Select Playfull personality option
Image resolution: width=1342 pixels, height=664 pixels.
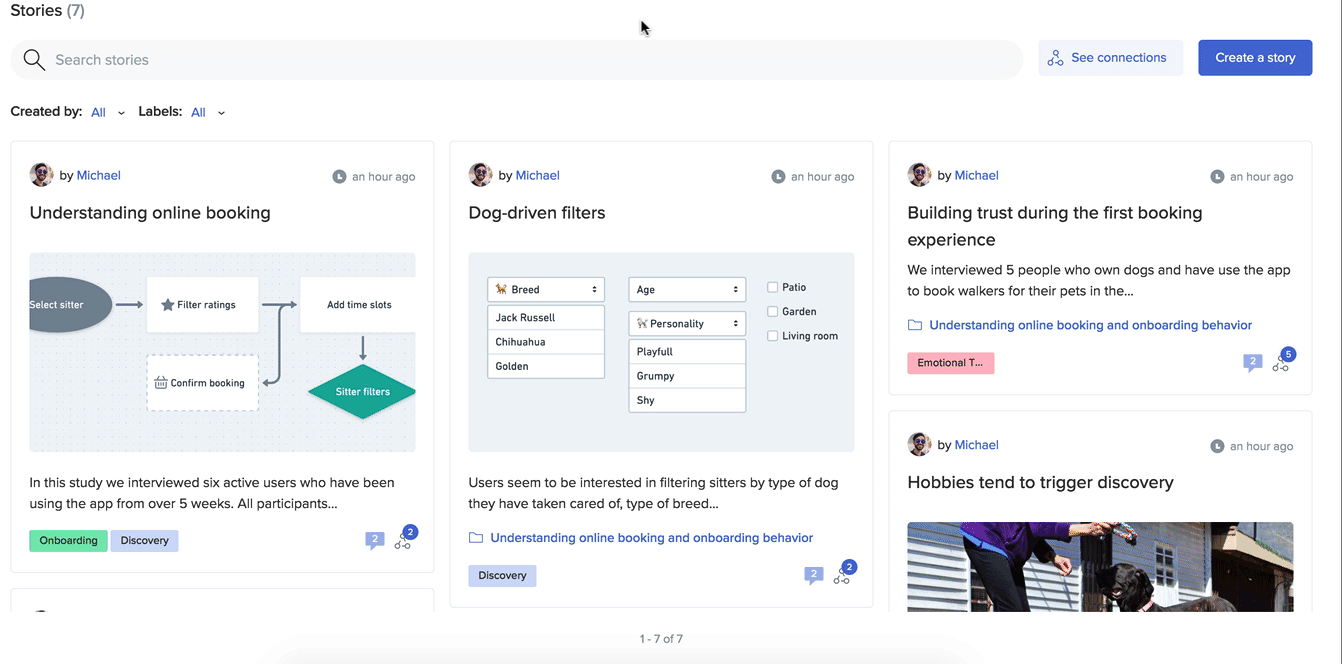click(x=687, y=352)
